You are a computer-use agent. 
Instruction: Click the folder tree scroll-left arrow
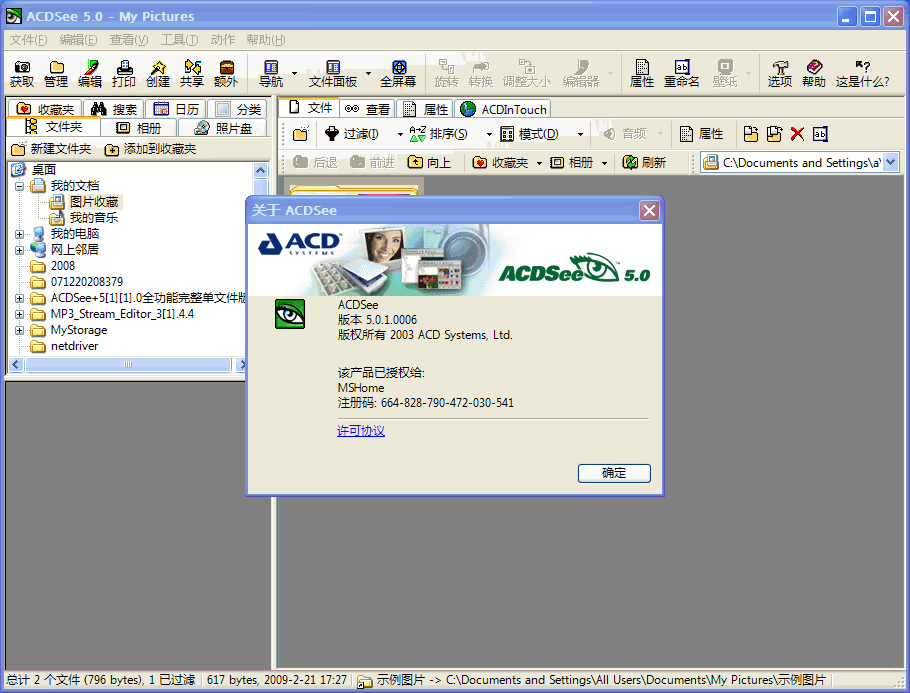coord(16,364)
